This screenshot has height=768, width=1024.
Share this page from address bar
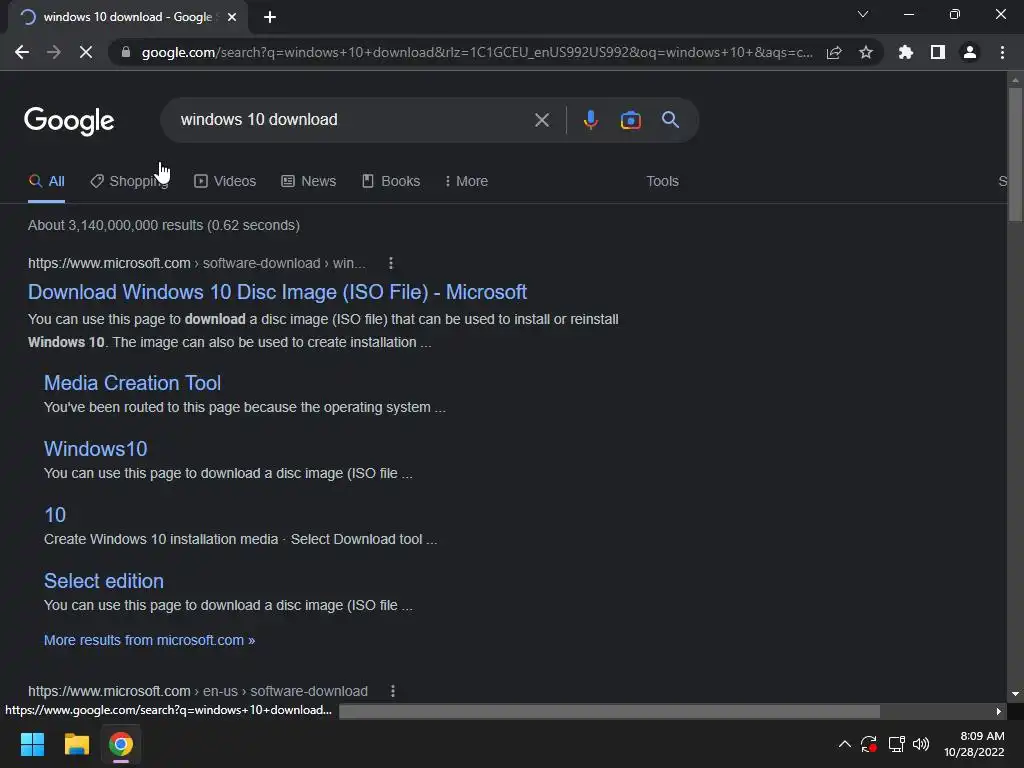pyautogui.click(x=834, y=52)
